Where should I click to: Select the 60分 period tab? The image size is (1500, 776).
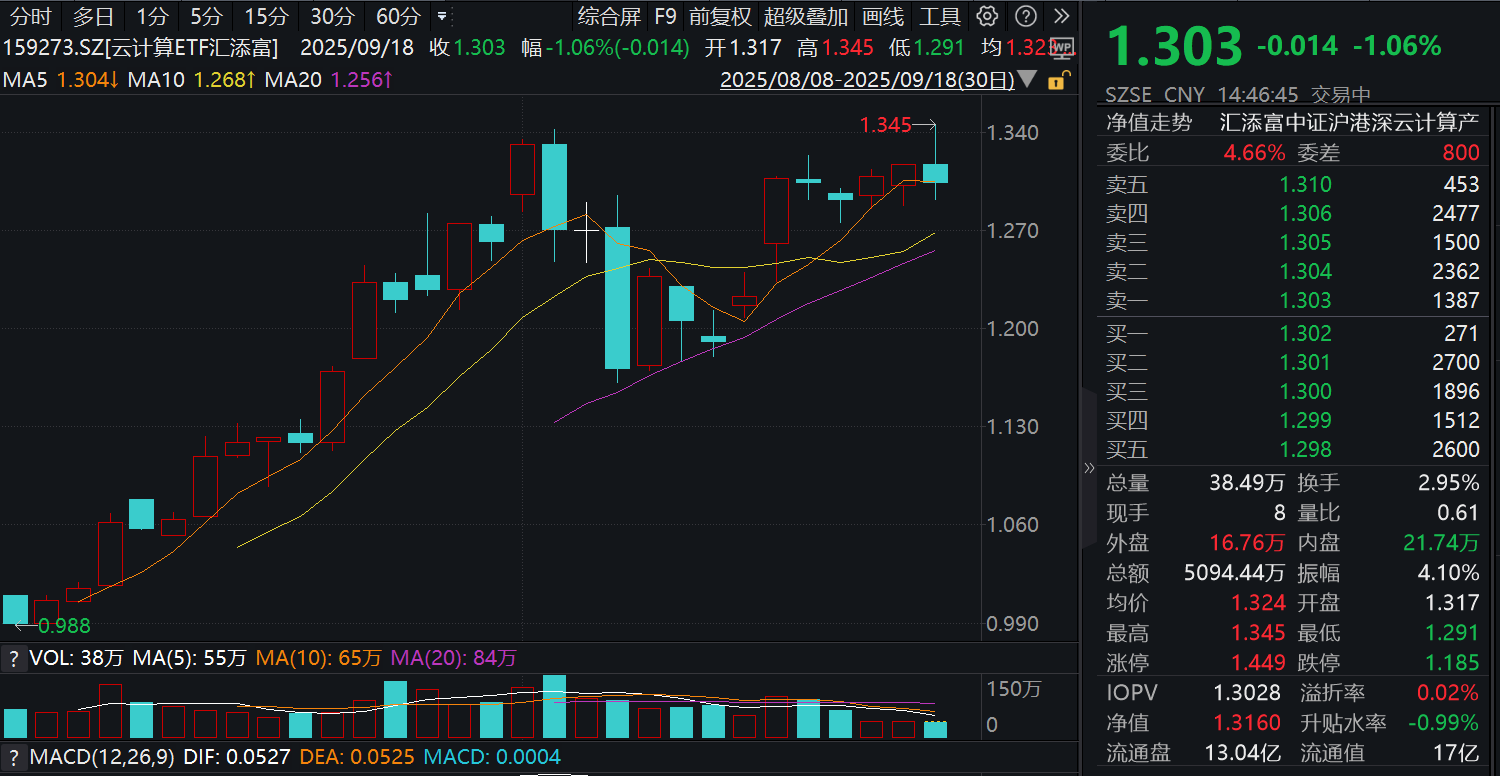pyautogui.click(x=398, y=16)
